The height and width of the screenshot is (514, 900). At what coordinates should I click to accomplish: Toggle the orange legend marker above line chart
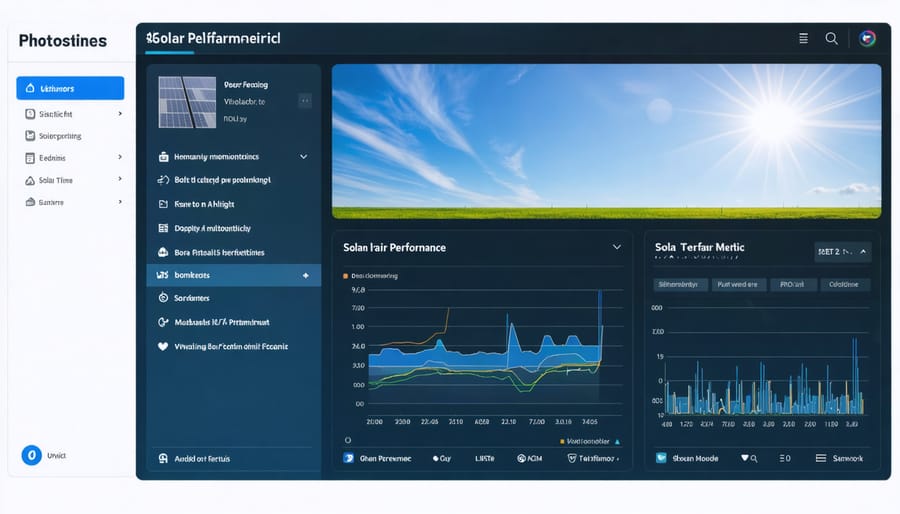(x=345, y=275)
